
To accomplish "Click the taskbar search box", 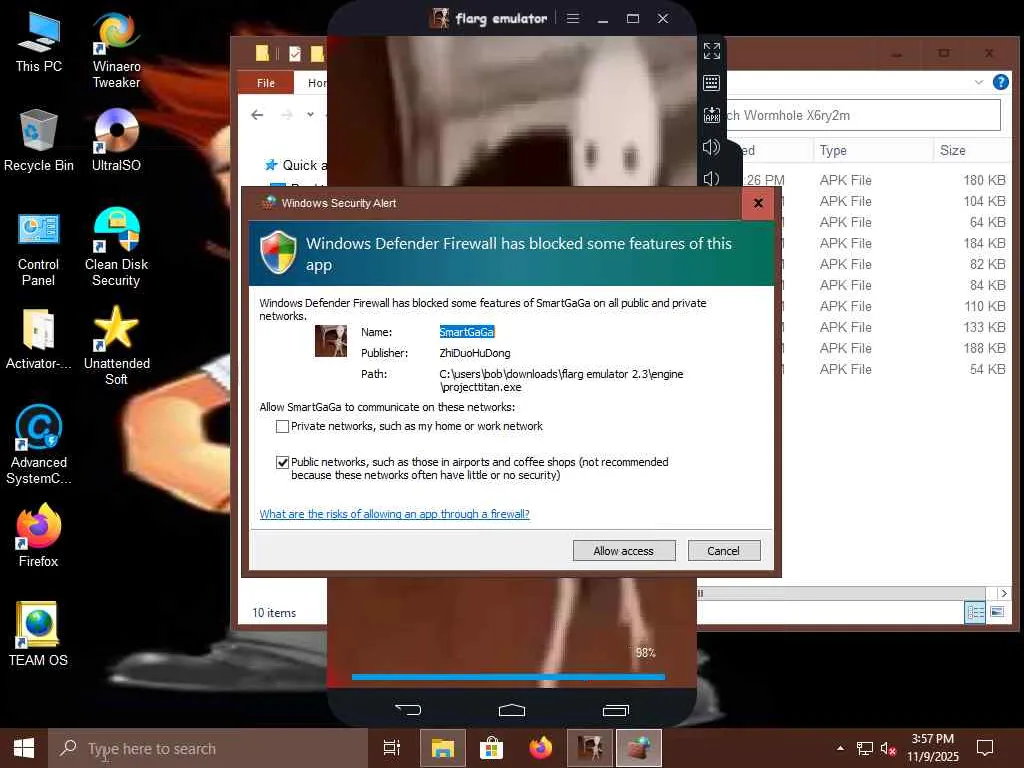I will click(208, 748).
